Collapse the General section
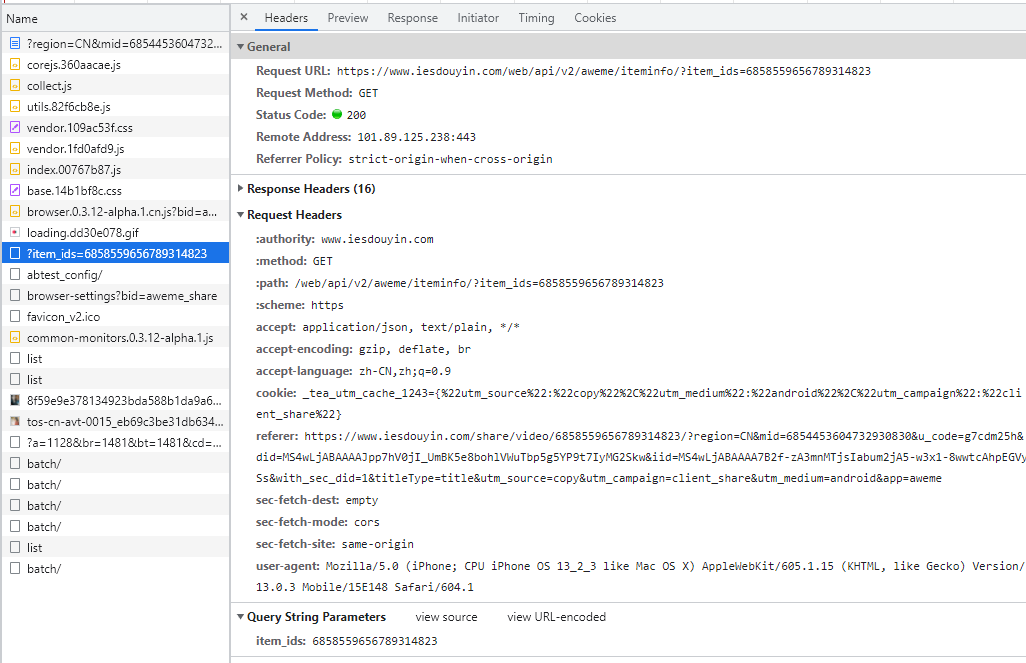This screenshot has height=663, width=1026. [241, 46]
